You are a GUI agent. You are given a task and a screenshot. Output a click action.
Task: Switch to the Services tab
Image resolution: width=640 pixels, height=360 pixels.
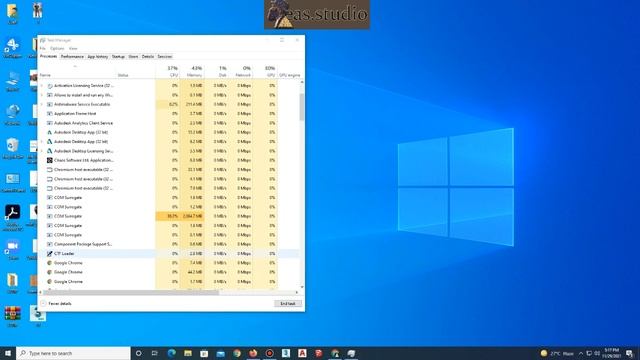165,57
